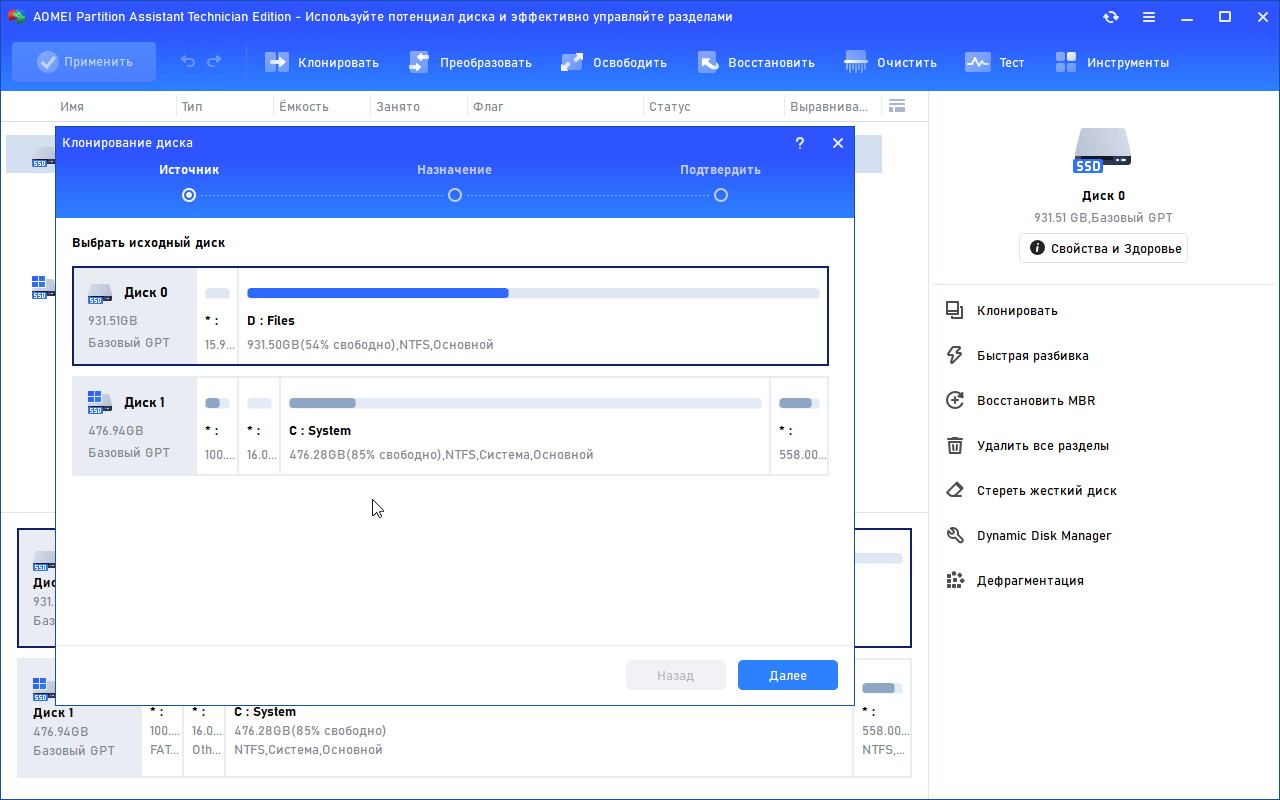Viewport: 1280px width, 800px height.
Task: Click the Восстановить toolbar item
Action: click(x=756, y=62)
